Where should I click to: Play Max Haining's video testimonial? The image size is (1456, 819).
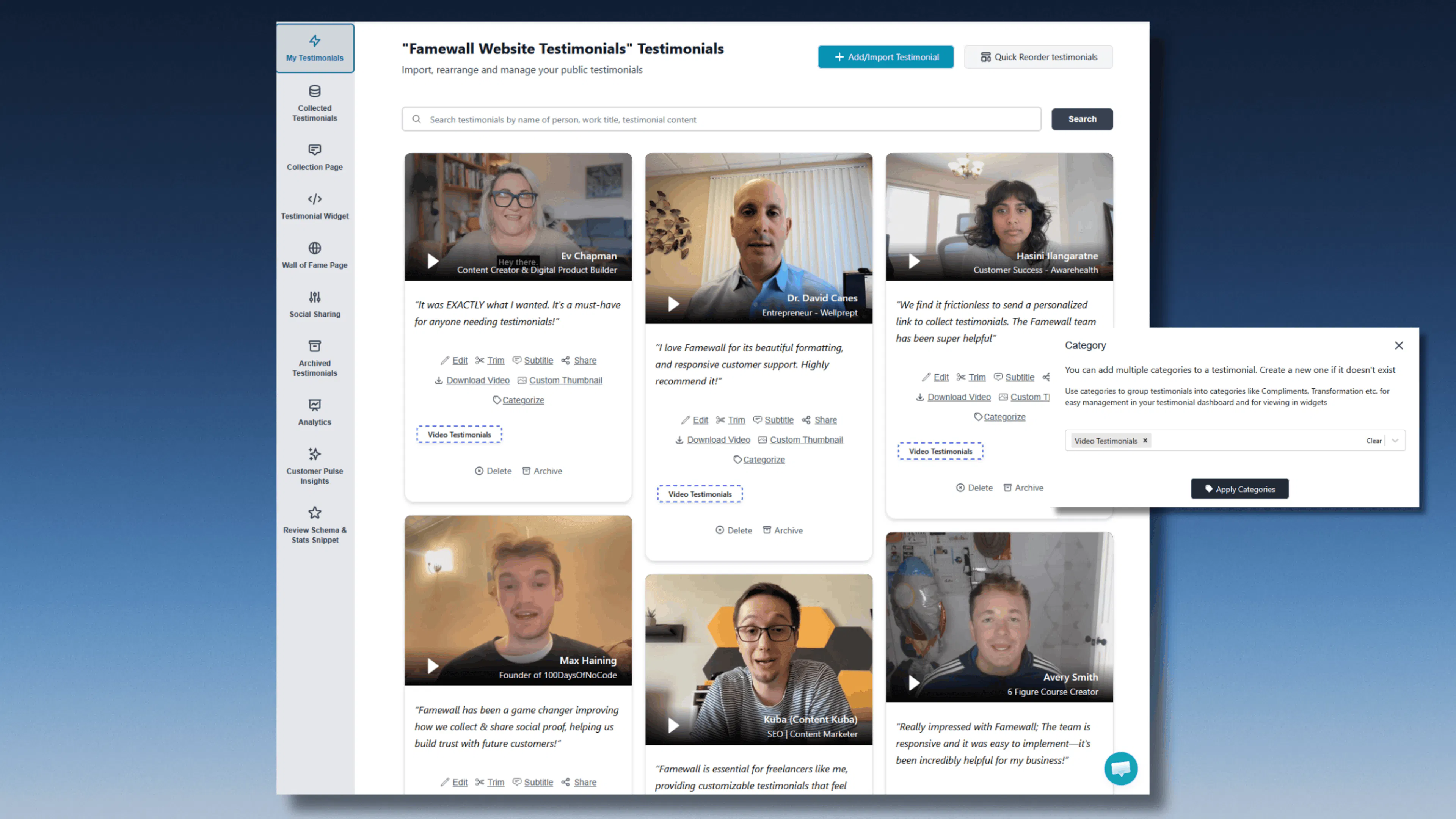[x=432, y=666]
